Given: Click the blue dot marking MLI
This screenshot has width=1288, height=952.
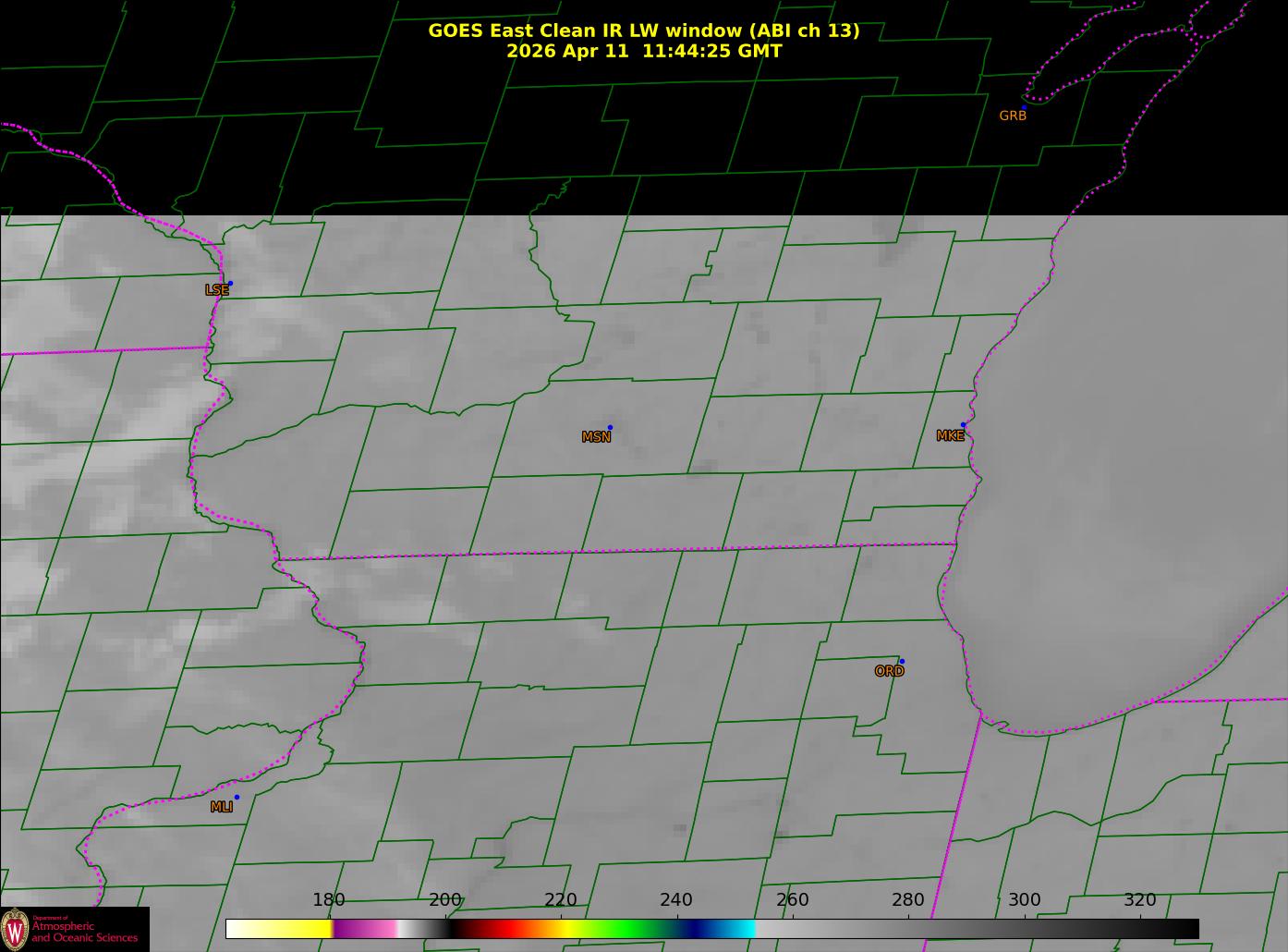Looking at the screenshot, I should point(237,797).
